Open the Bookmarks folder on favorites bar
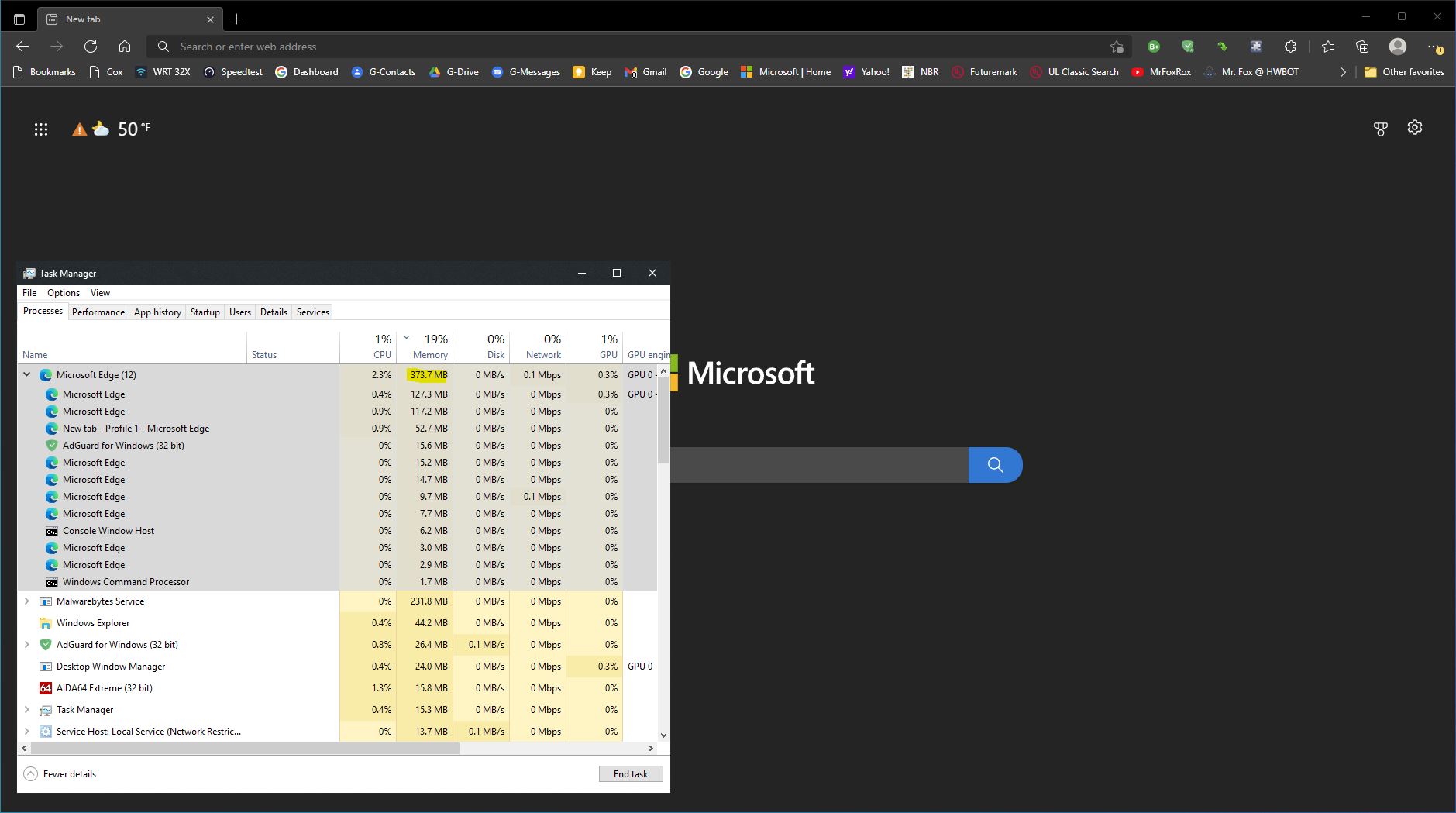The height and width of the screenshot is (813, 1456). 45,72
